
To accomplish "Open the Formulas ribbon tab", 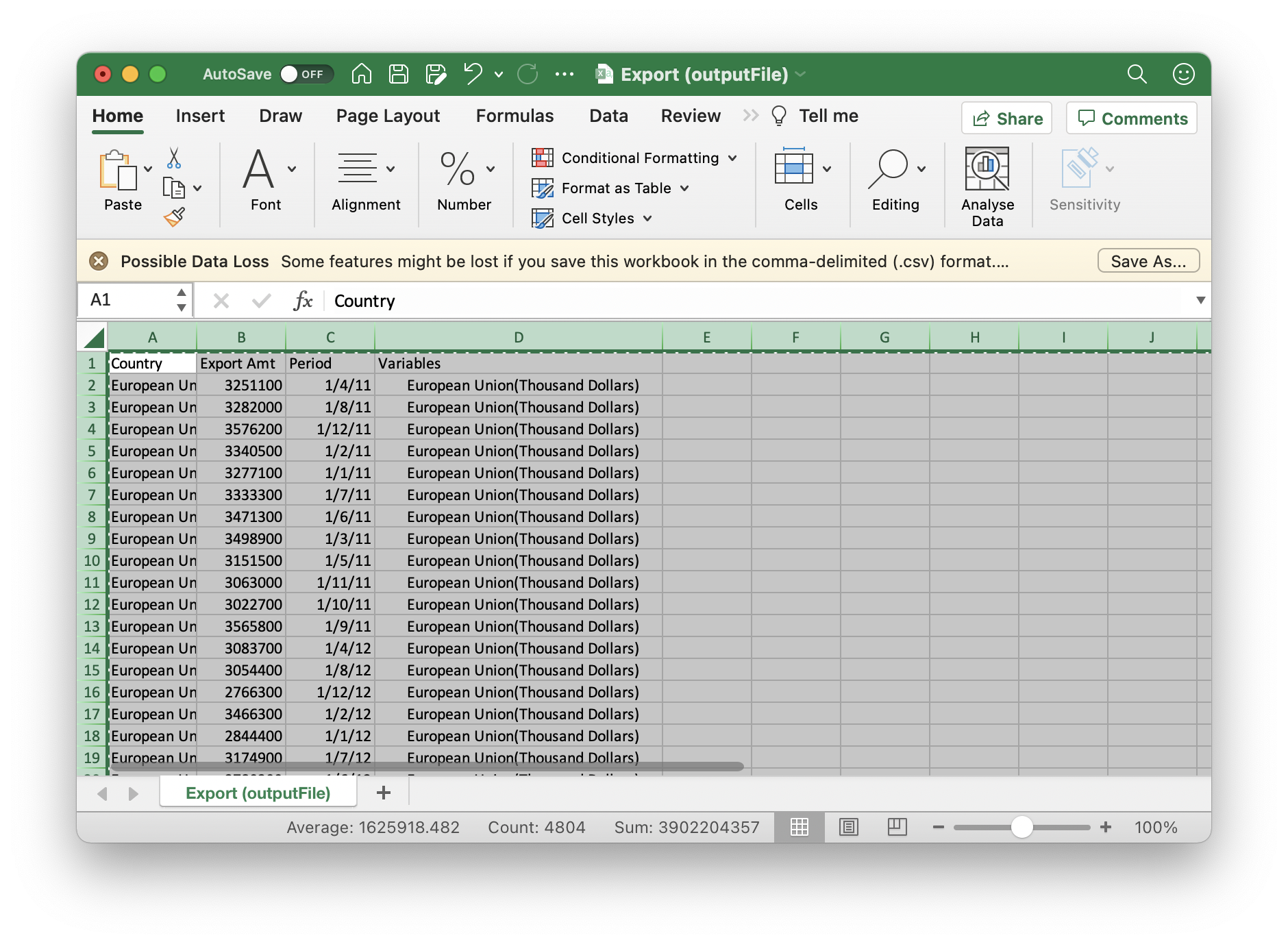I will pos(515,116).
